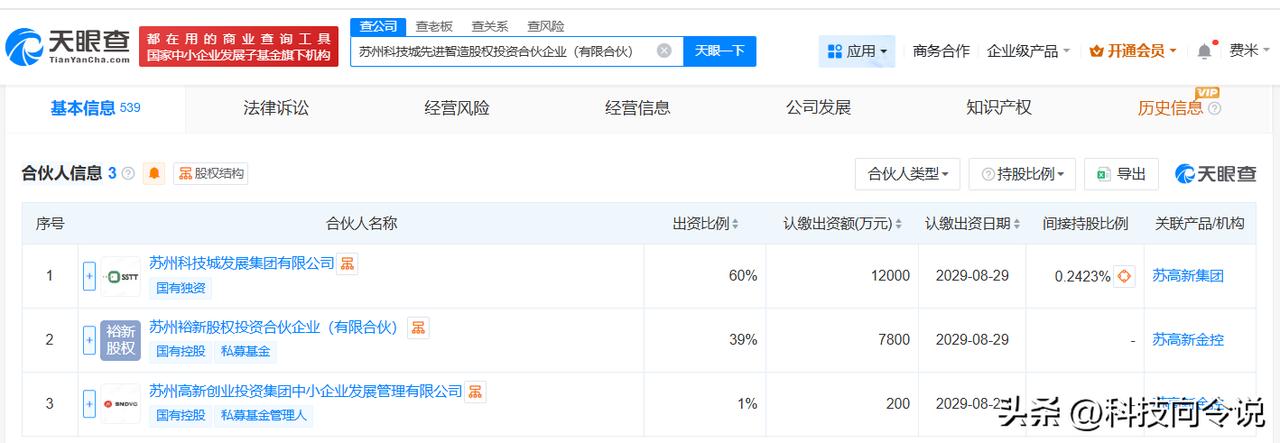
Task: Click the 国有控股 tag in row 3
Action: click(180, 416)
